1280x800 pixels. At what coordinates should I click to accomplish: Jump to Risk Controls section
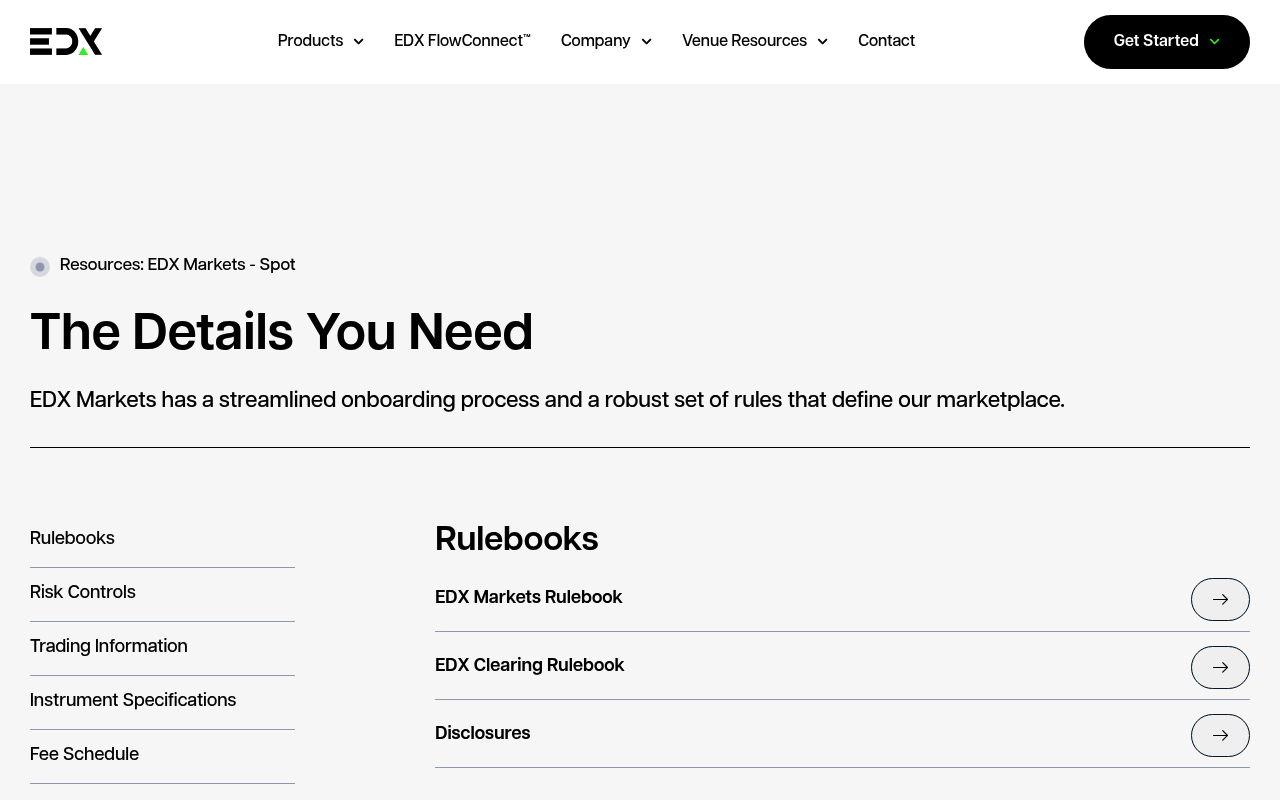click(x=82, y=592)
